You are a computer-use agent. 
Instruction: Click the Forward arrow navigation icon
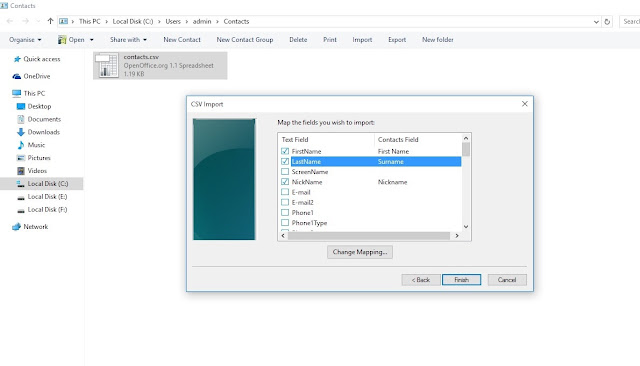pyautogui.click(x=25, y=21)
